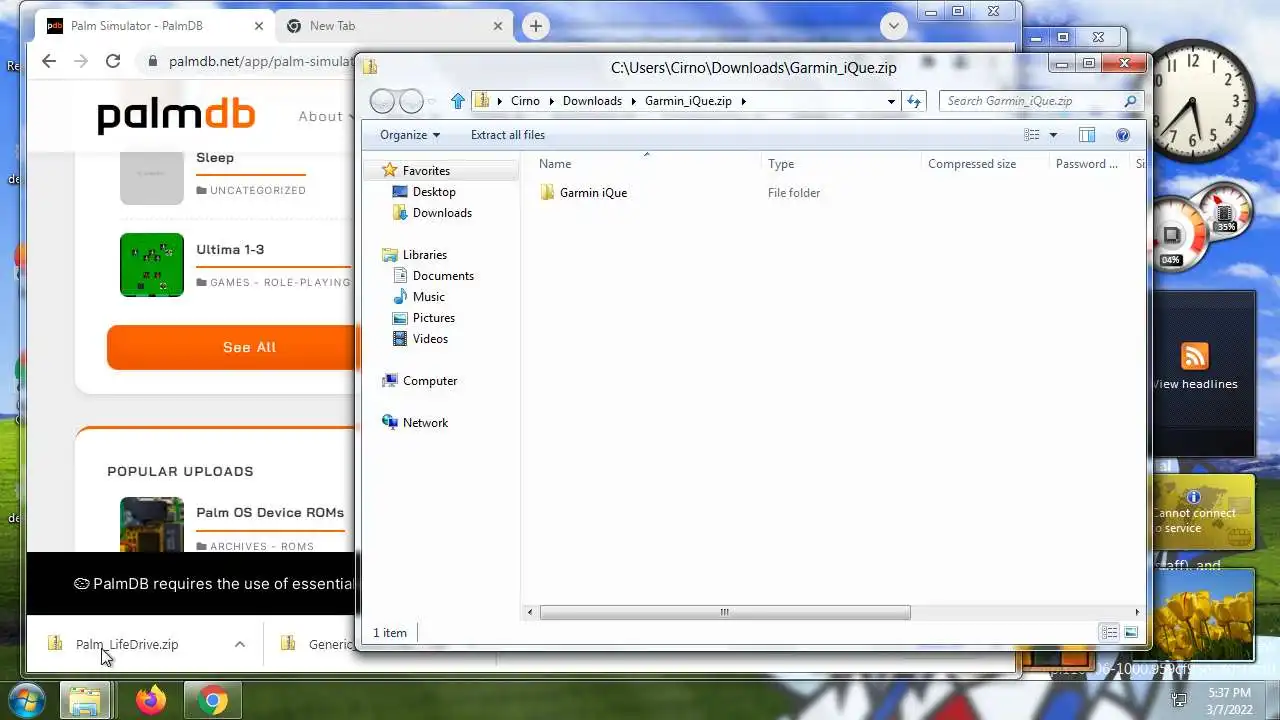Switch to large icons view in status bar
Viewport: 1280px width, 720px height.
coord(1131,633)
